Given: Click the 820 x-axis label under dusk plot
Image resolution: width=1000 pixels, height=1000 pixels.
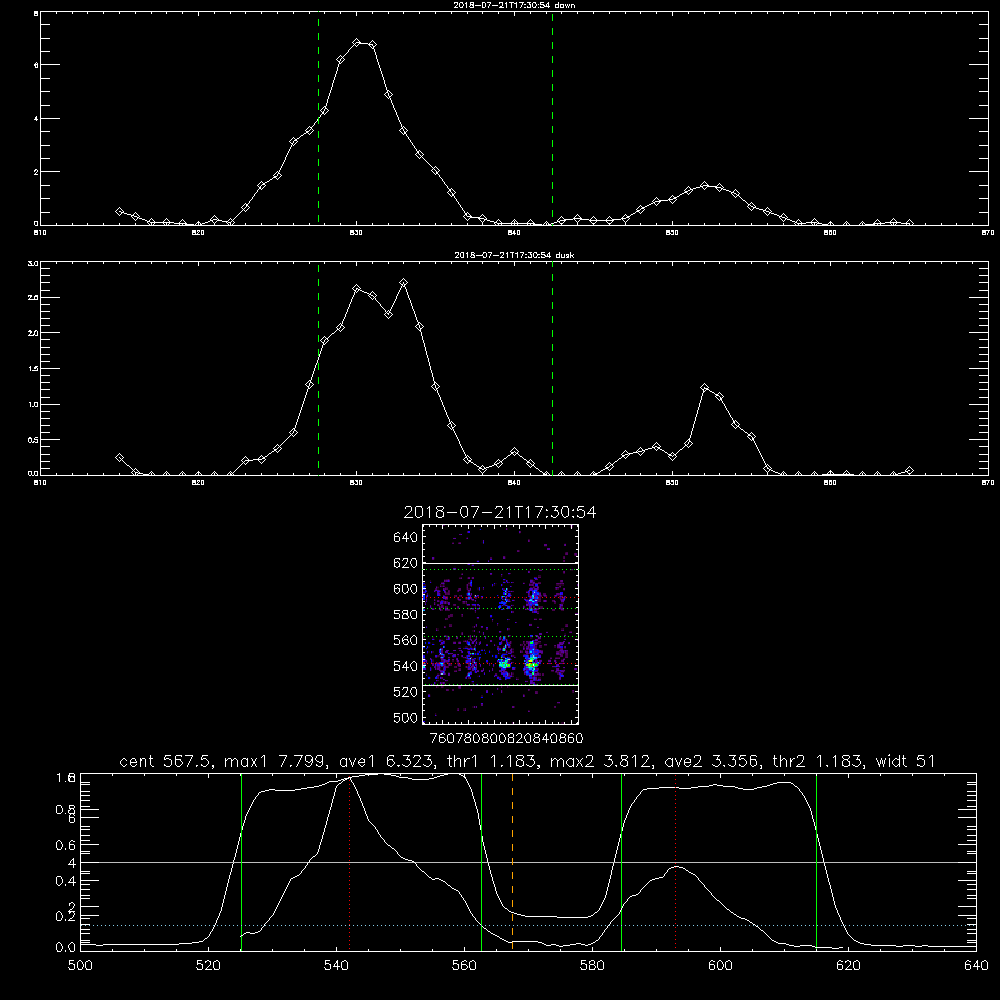Looking at the screenshot, I should click(198, 483).
